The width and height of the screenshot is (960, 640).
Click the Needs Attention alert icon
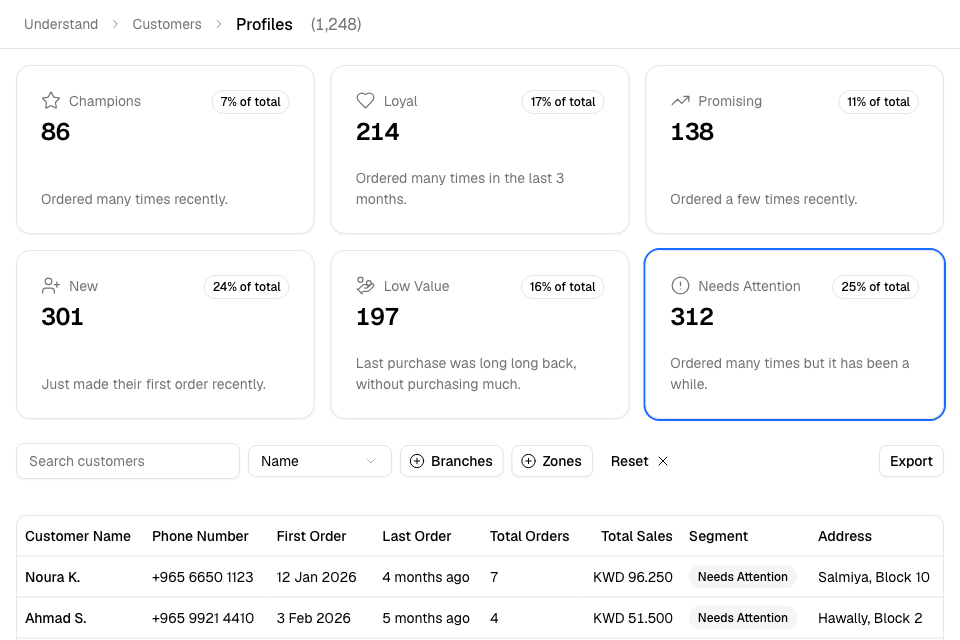click(x=680, y=285)
